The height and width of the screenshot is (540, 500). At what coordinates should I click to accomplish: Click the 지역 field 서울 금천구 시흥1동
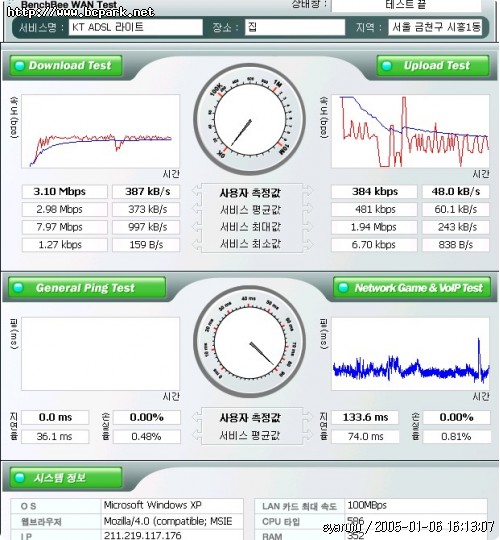435,27
